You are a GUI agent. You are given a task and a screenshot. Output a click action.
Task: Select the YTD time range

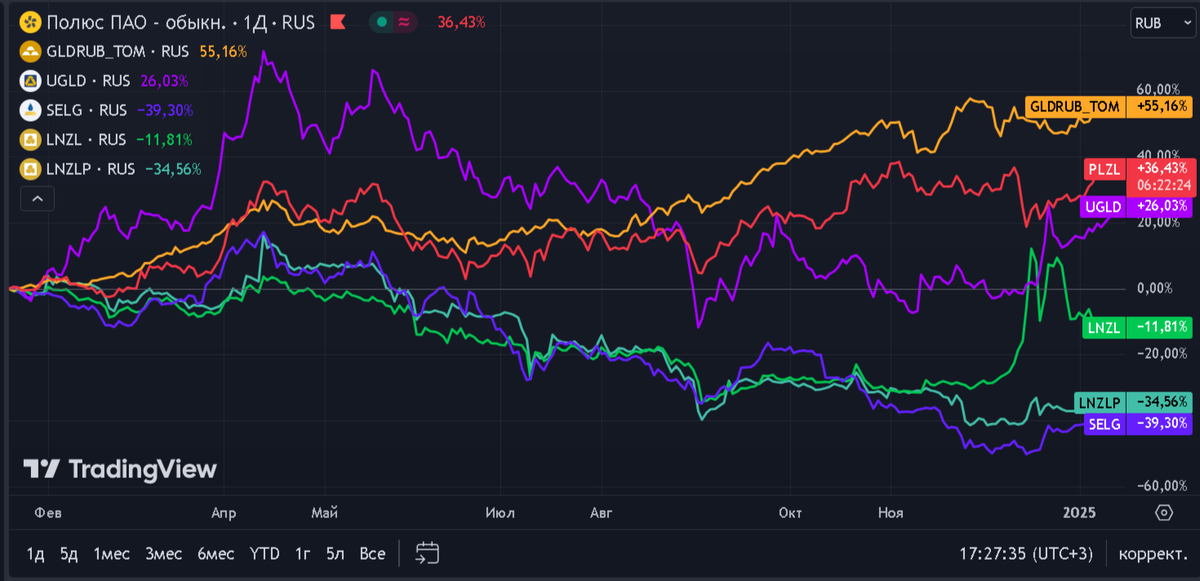point(265,553)
